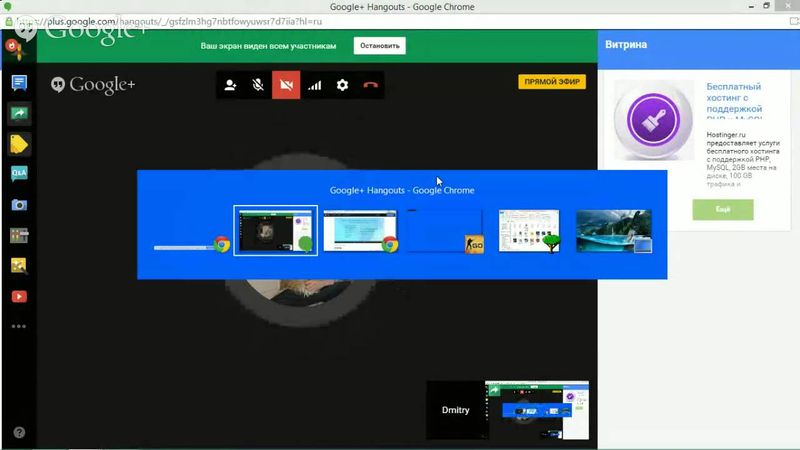The height and width of the screenshot is (450, 800).
Task: Select the Counter-Strike GO window thumbnail in switcher
Action: [444, 230]
